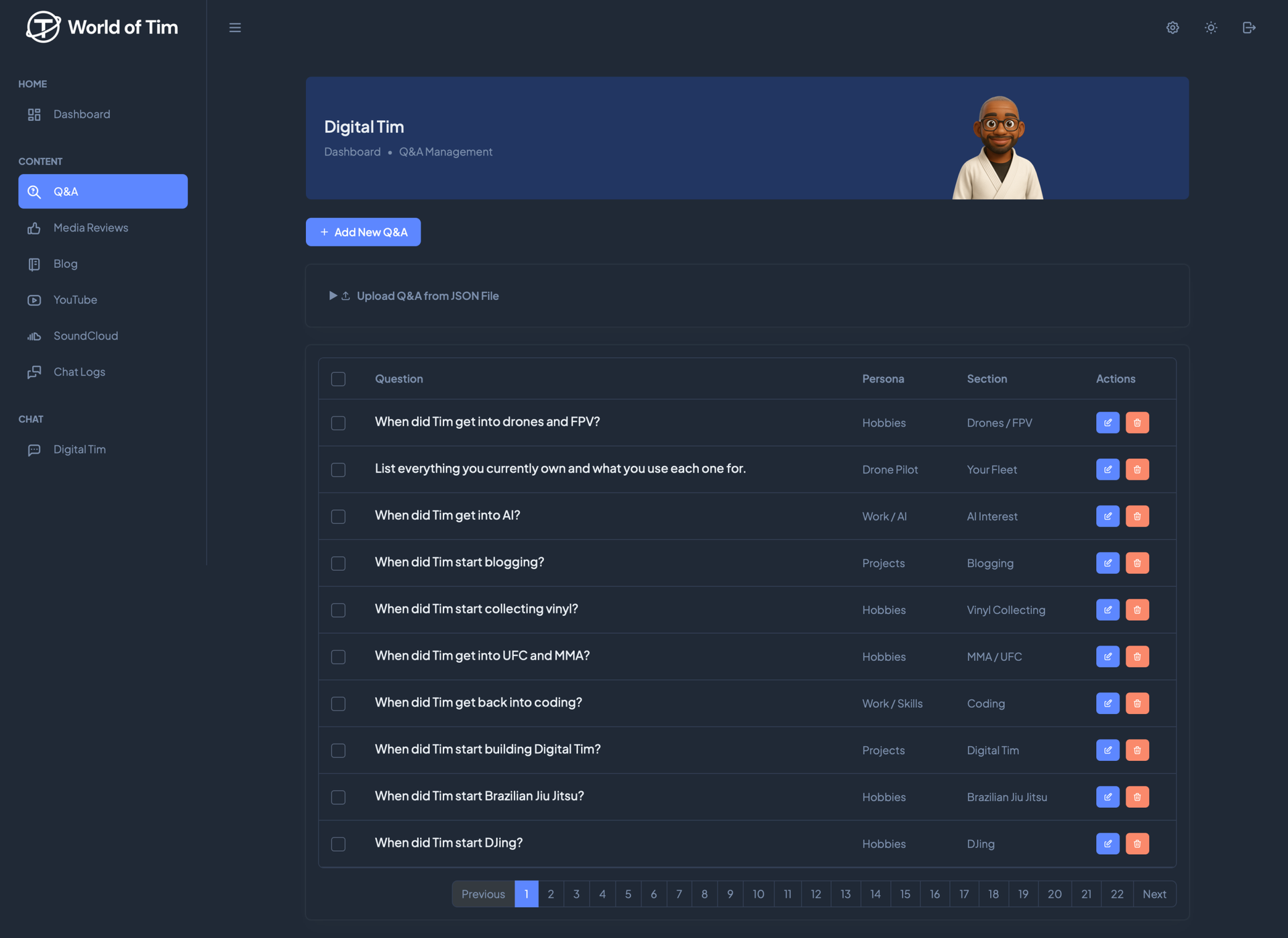Delete the DJing question row
1288x938 pixels.
1137,843
